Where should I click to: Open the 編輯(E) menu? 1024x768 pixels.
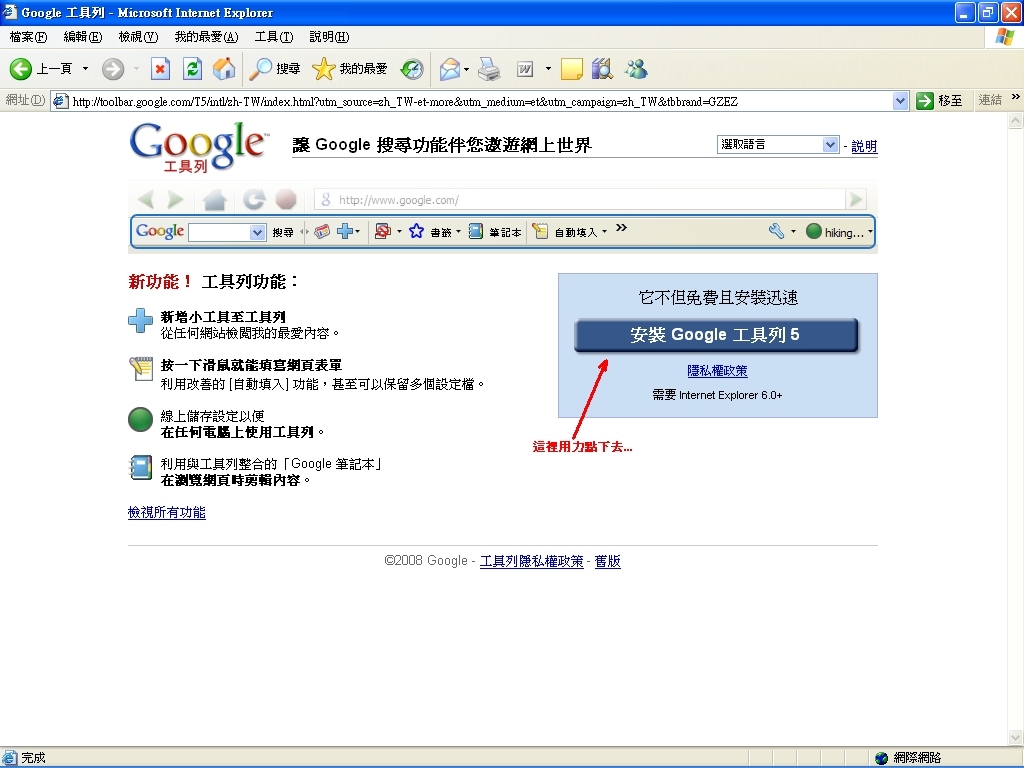(83, 37)
